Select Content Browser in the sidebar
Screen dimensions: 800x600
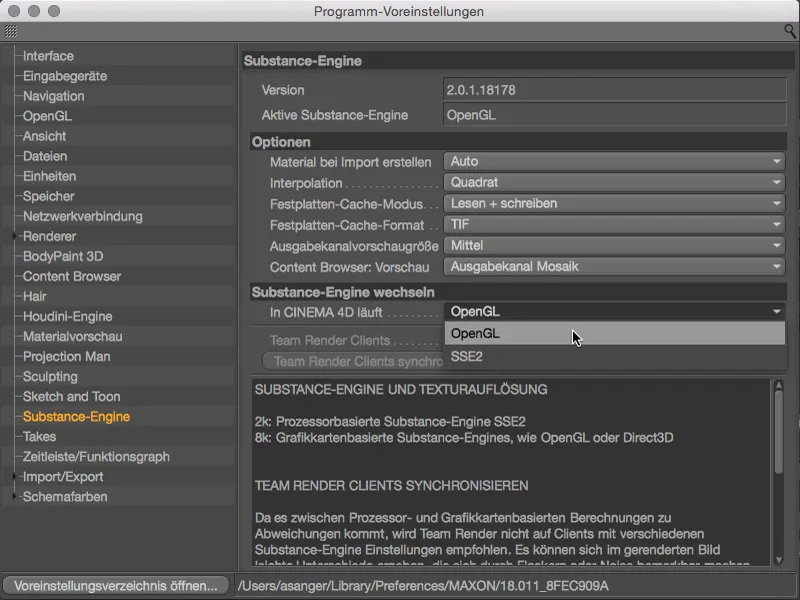(72, 276)
